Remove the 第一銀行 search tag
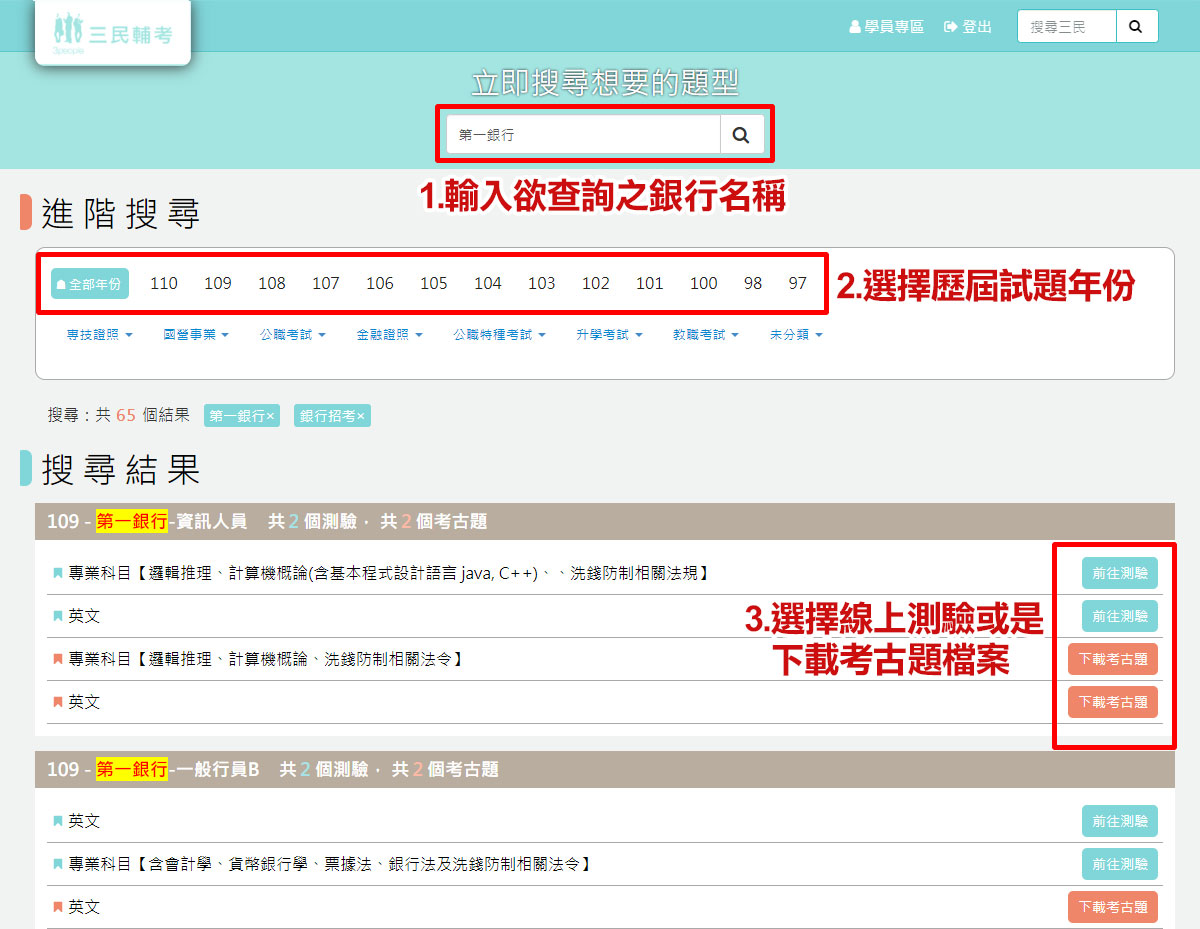 click(x=242, y=416)
